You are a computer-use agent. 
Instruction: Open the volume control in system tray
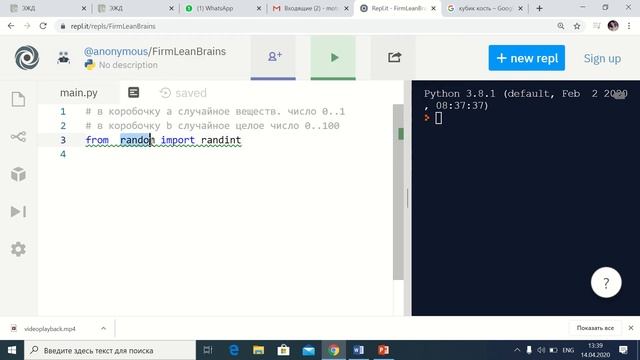point(541,350)
